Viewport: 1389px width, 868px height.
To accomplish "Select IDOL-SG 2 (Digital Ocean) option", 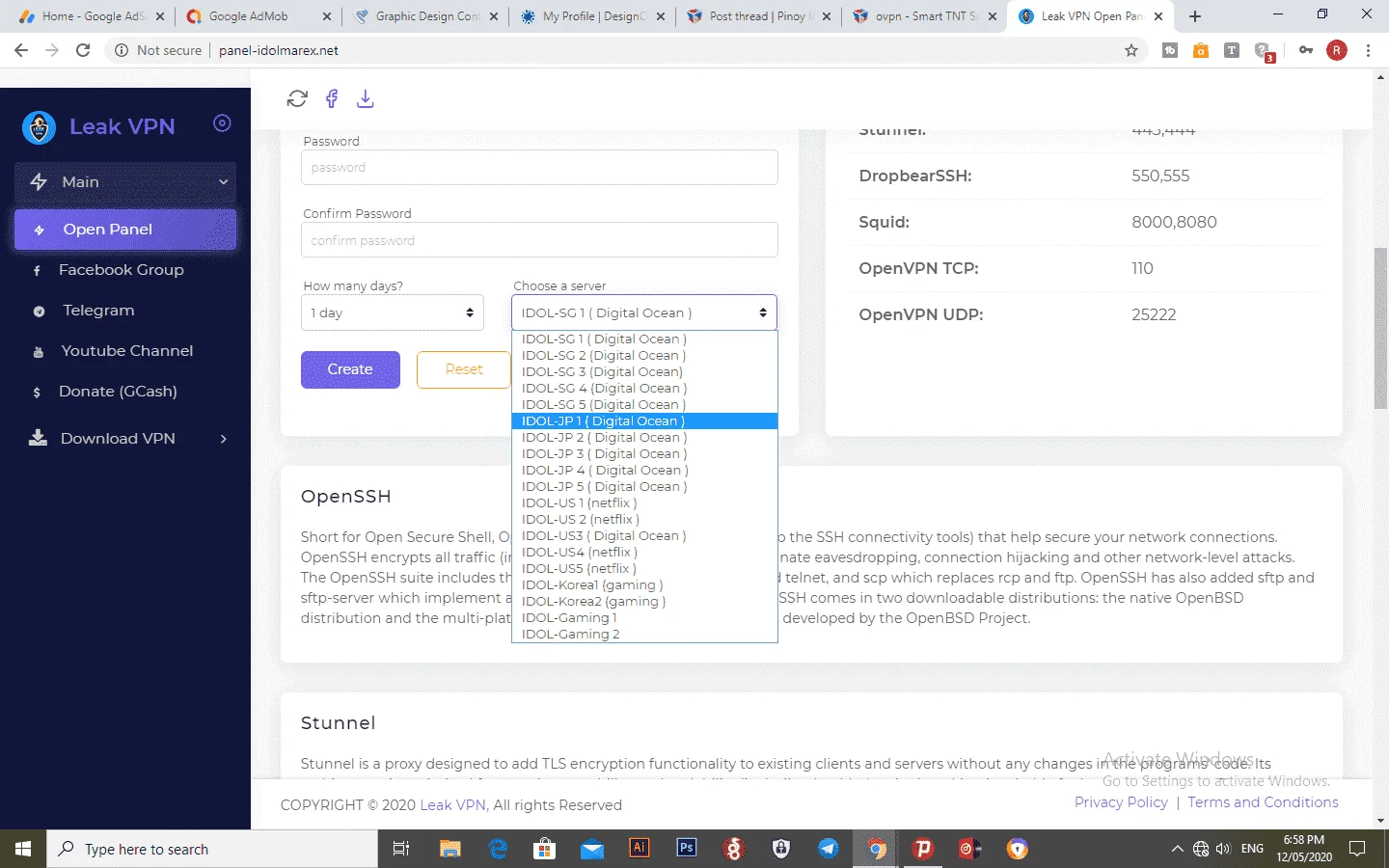I will point(644,356).
